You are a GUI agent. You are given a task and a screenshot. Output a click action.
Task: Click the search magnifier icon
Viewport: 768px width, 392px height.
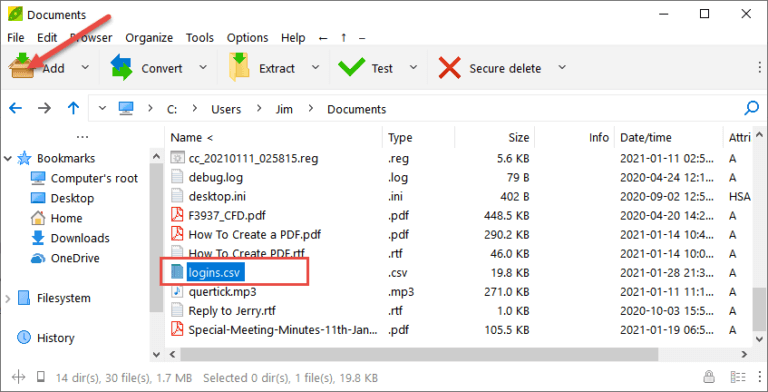click(x=751, y=108)
